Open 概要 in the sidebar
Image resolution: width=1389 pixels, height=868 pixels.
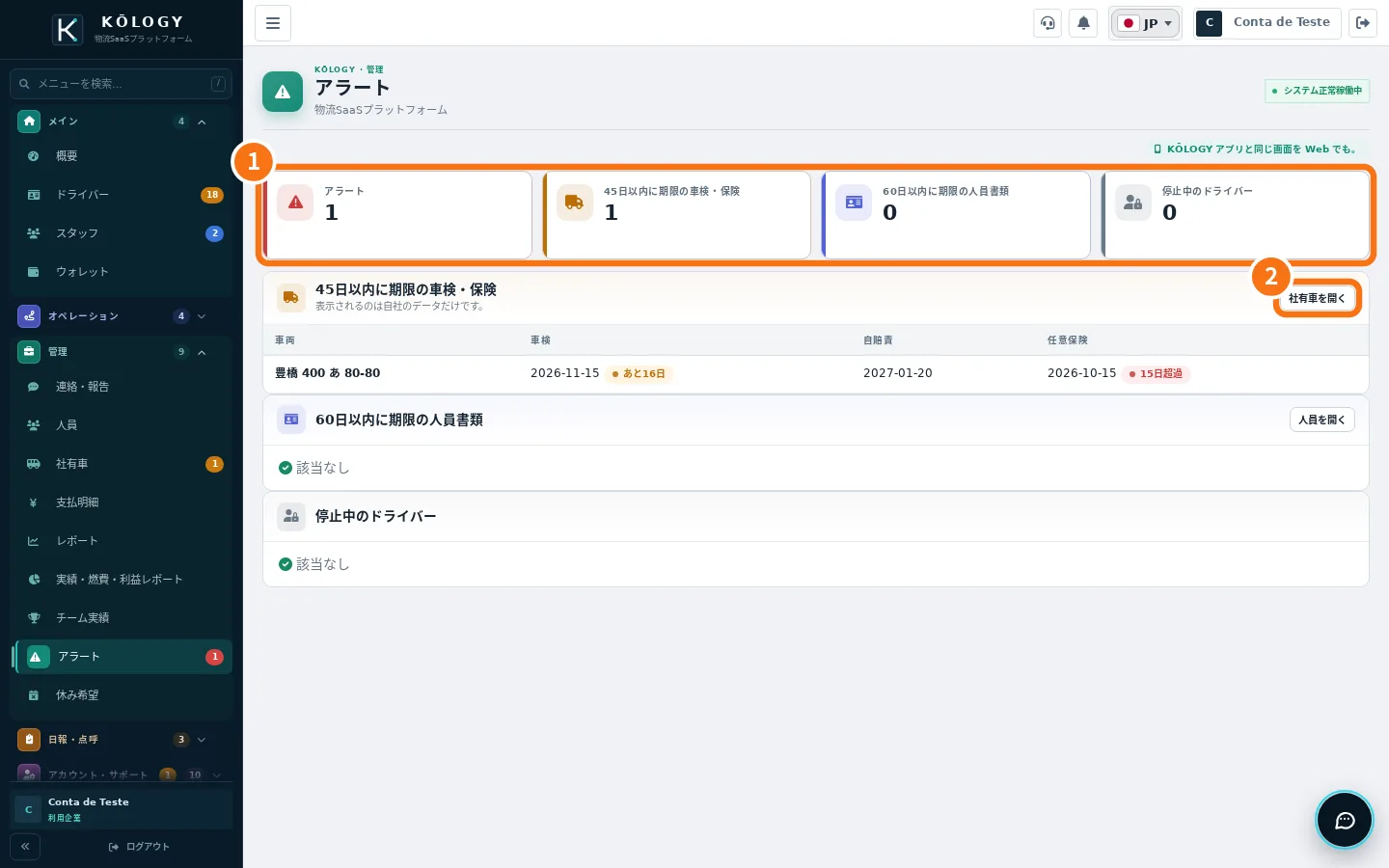coord(123,156)
